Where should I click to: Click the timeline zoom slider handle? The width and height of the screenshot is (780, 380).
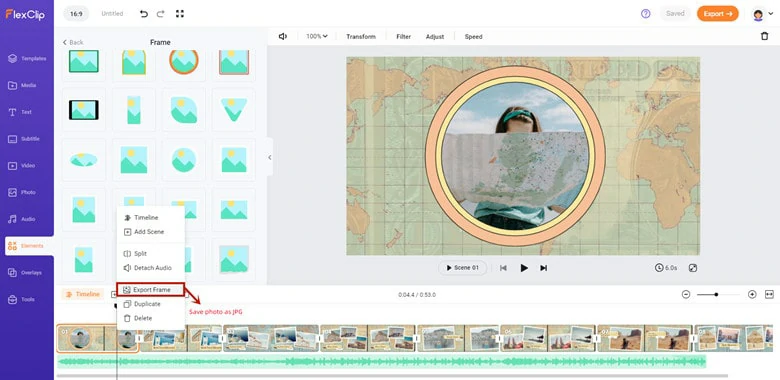click(x=716, y=294)
